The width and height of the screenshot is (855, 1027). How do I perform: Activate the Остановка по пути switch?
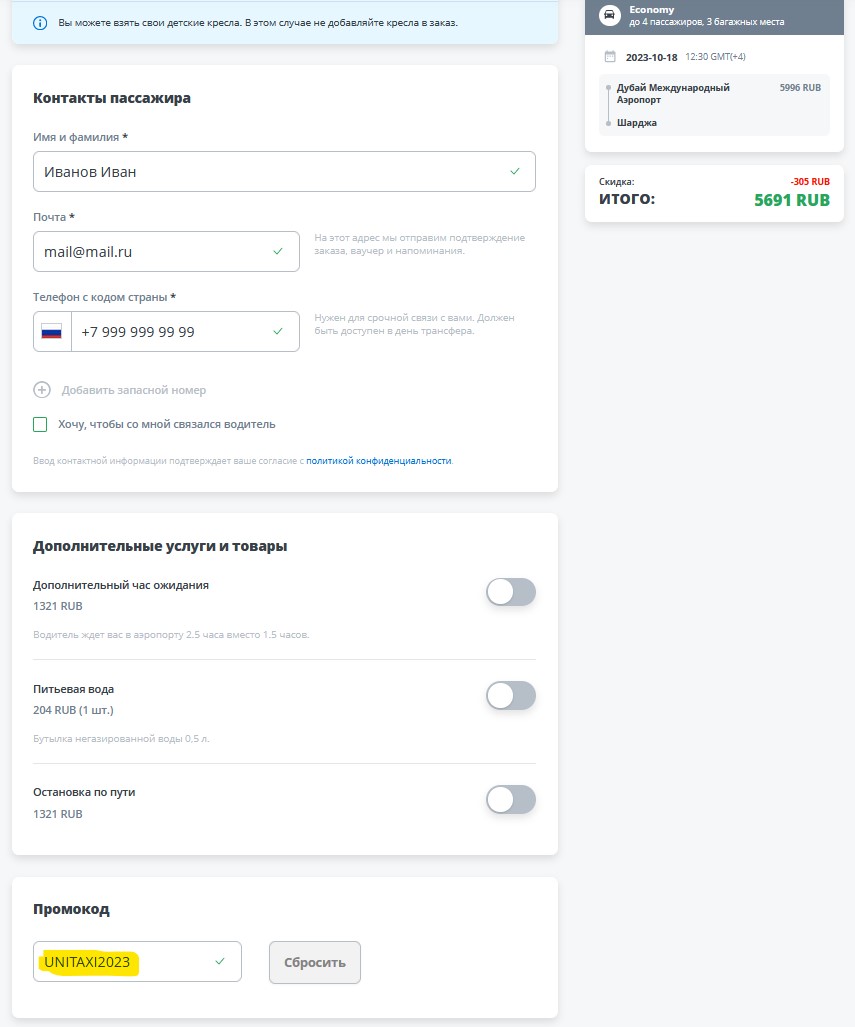tap(510, 799)
